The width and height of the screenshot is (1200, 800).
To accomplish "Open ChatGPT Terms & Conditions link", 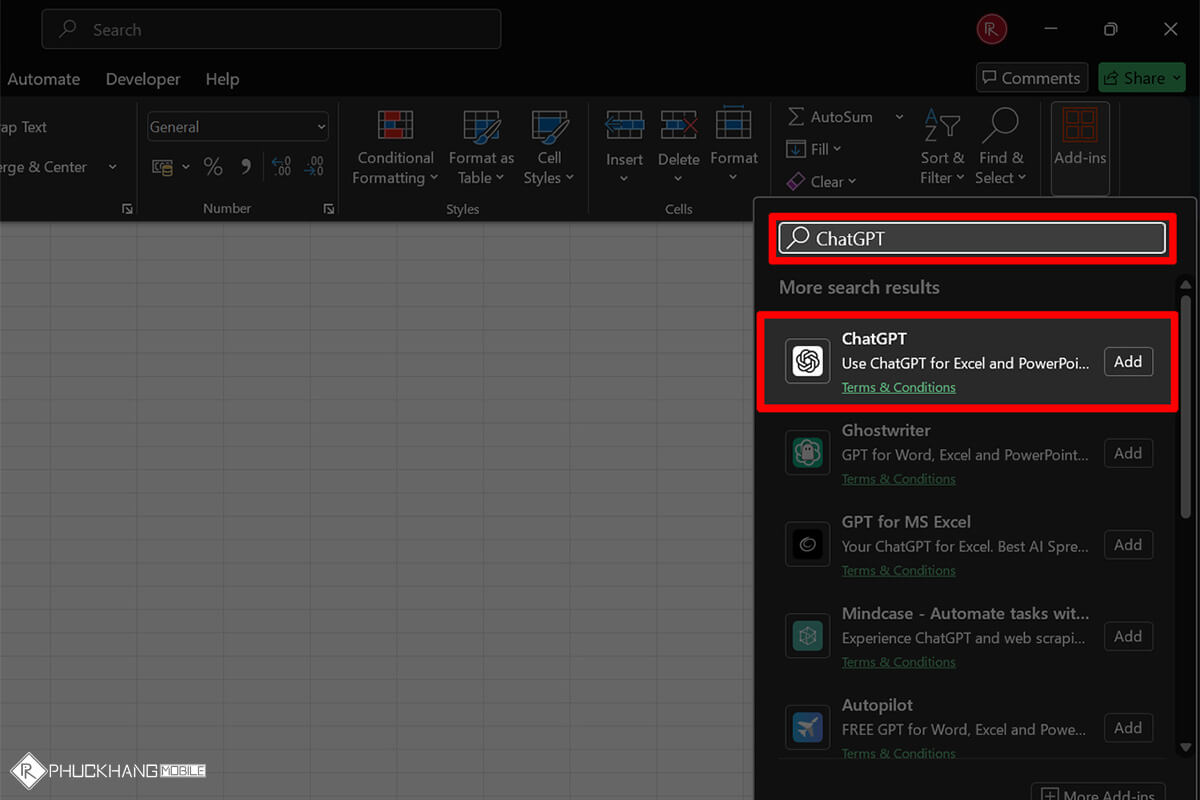I will pos(898,387).
